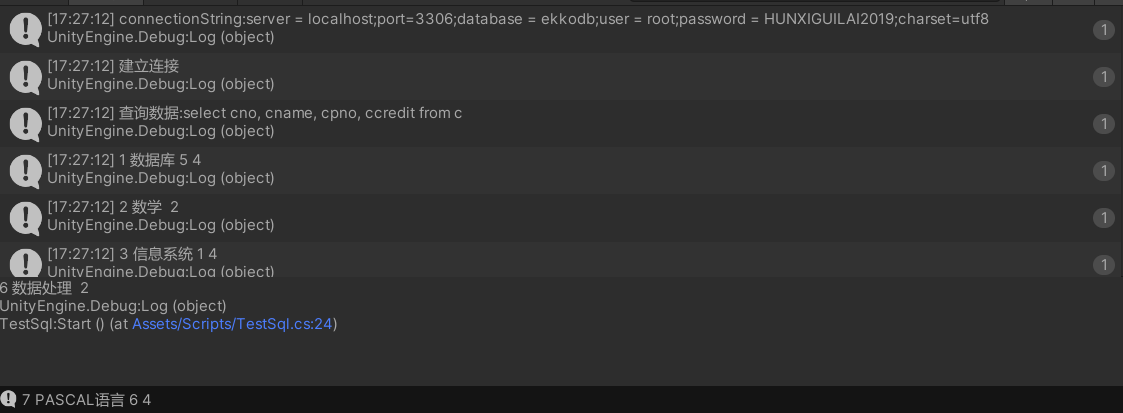Click the info icon next to '1 数据库 5 4'

point(25,170)
